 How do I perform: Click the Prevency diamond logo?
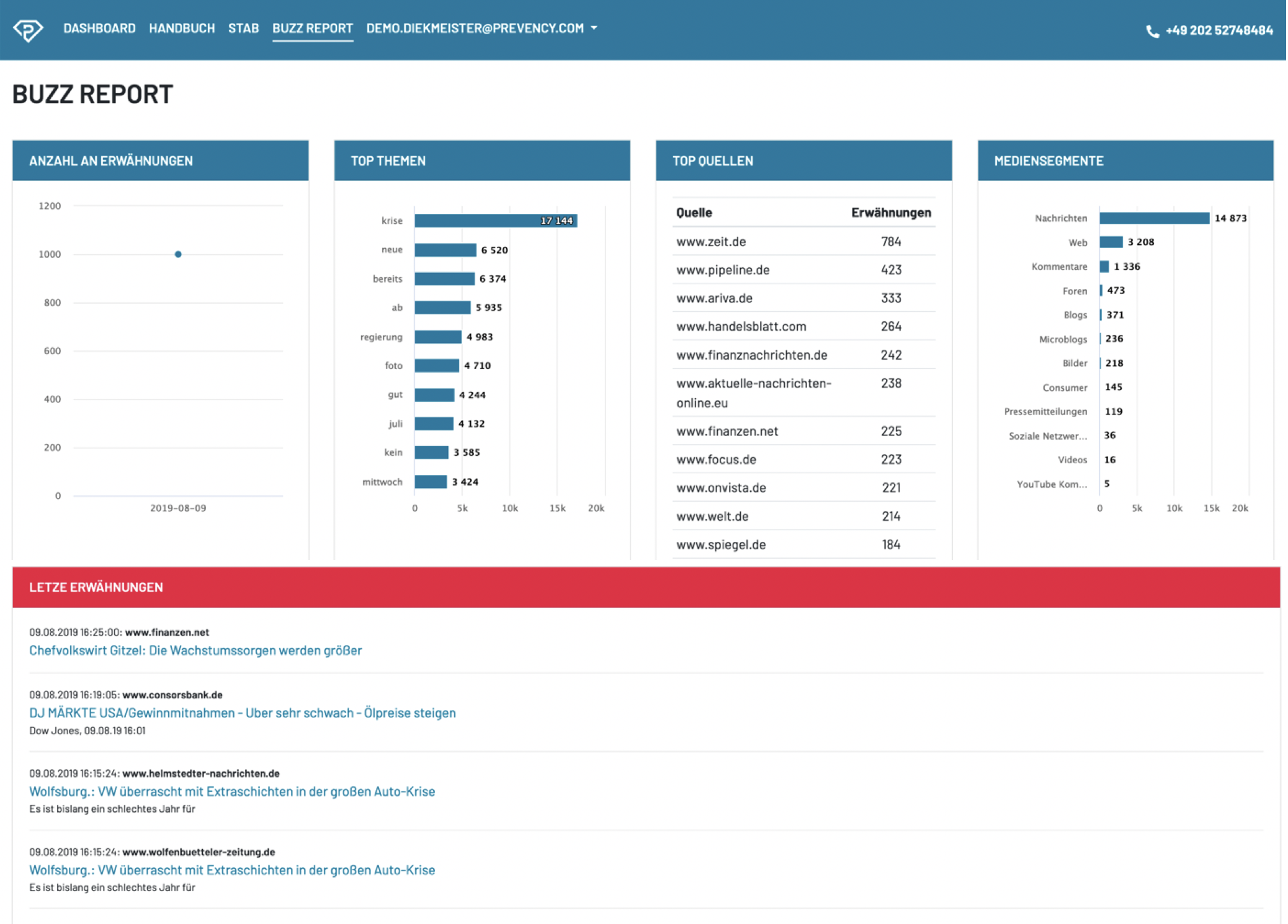coord(29,28)
